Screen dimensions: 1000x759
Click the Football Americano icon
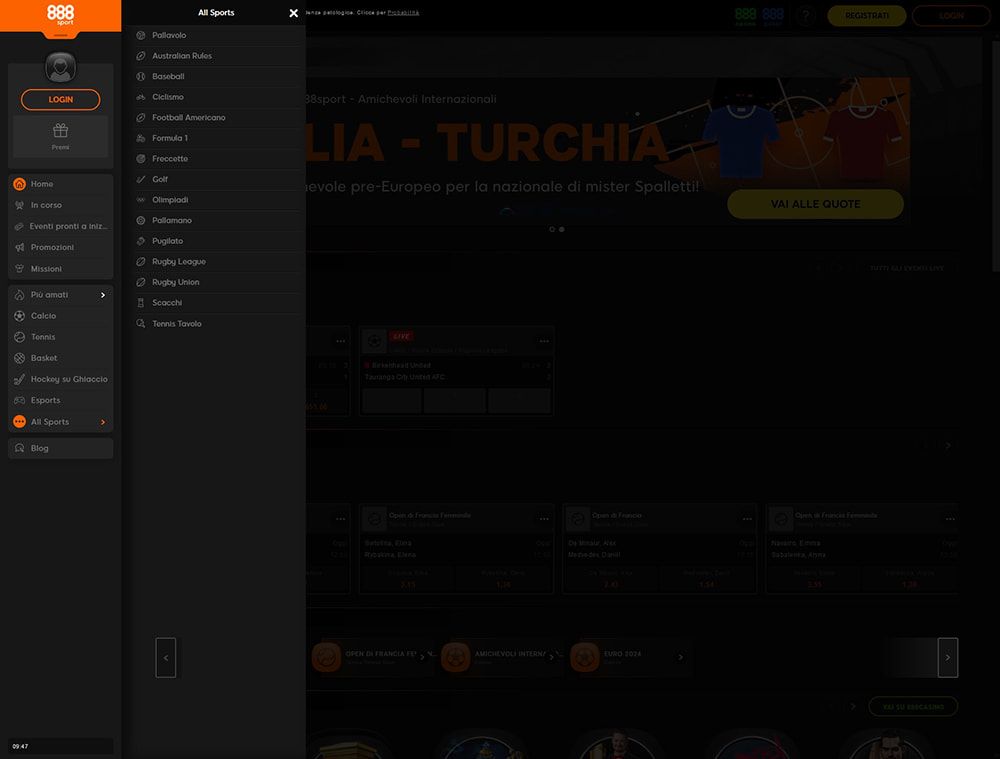coord(141,117)
